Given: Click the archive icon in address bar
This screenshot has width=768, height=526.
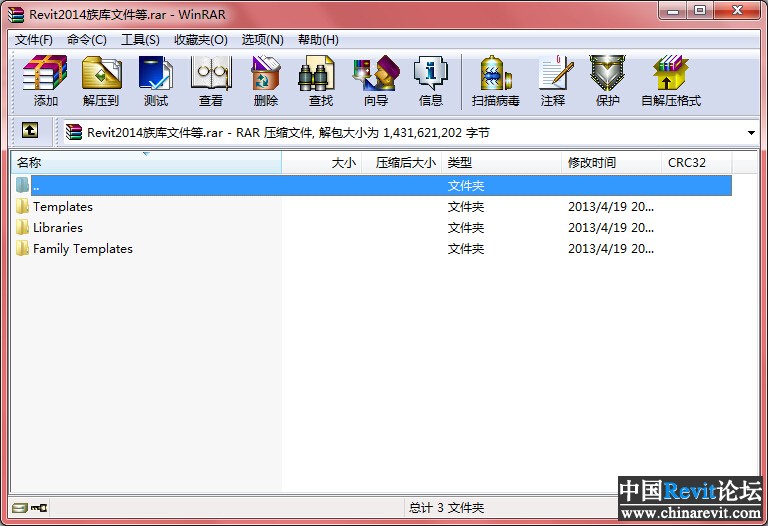Looking at the screenshot, I should 74,132.
